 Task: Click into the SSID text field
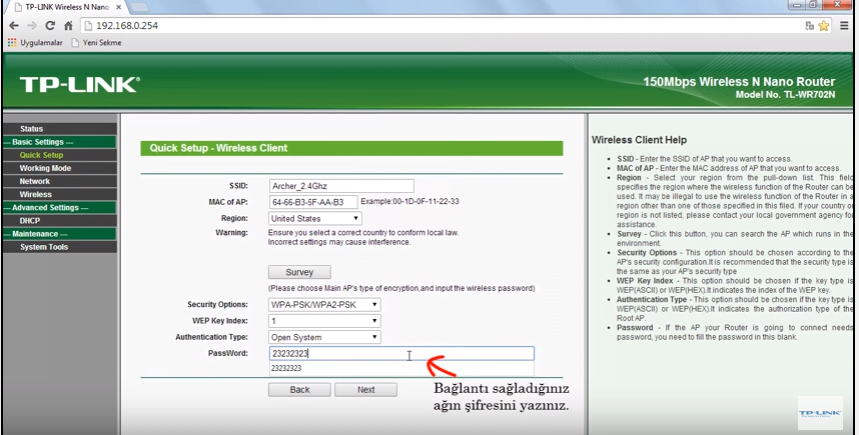point(340,186)
